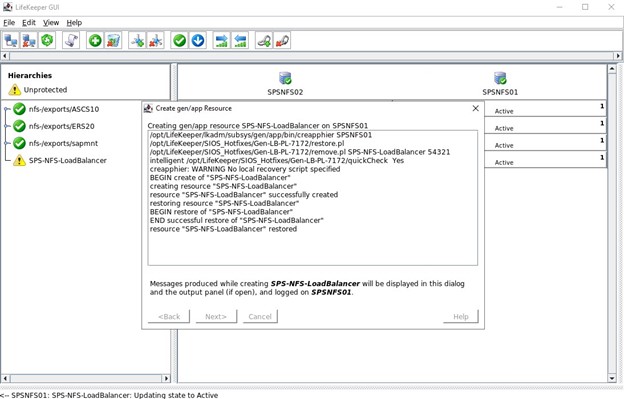Image resolution: width=624 pixels, height=399 pixels.
Task: Click the Extend Resource Hierarchy arrow icon
Action: (x=222, y=41)
